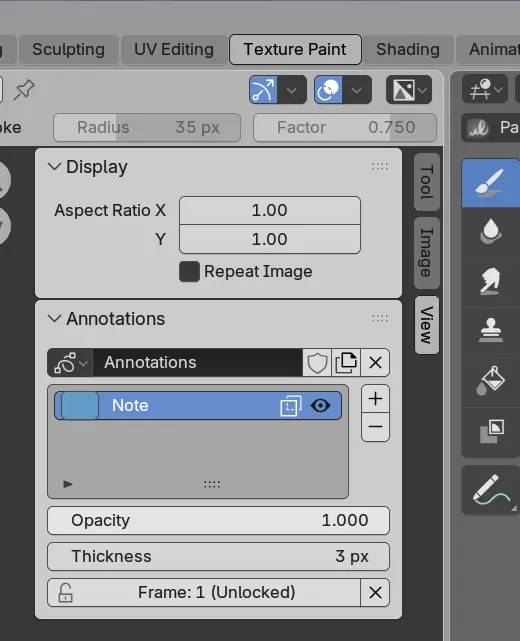Select the Note annotation layer
Image resolution: width=520 pixels, height=641 pixels.
(x=198, y=406)
